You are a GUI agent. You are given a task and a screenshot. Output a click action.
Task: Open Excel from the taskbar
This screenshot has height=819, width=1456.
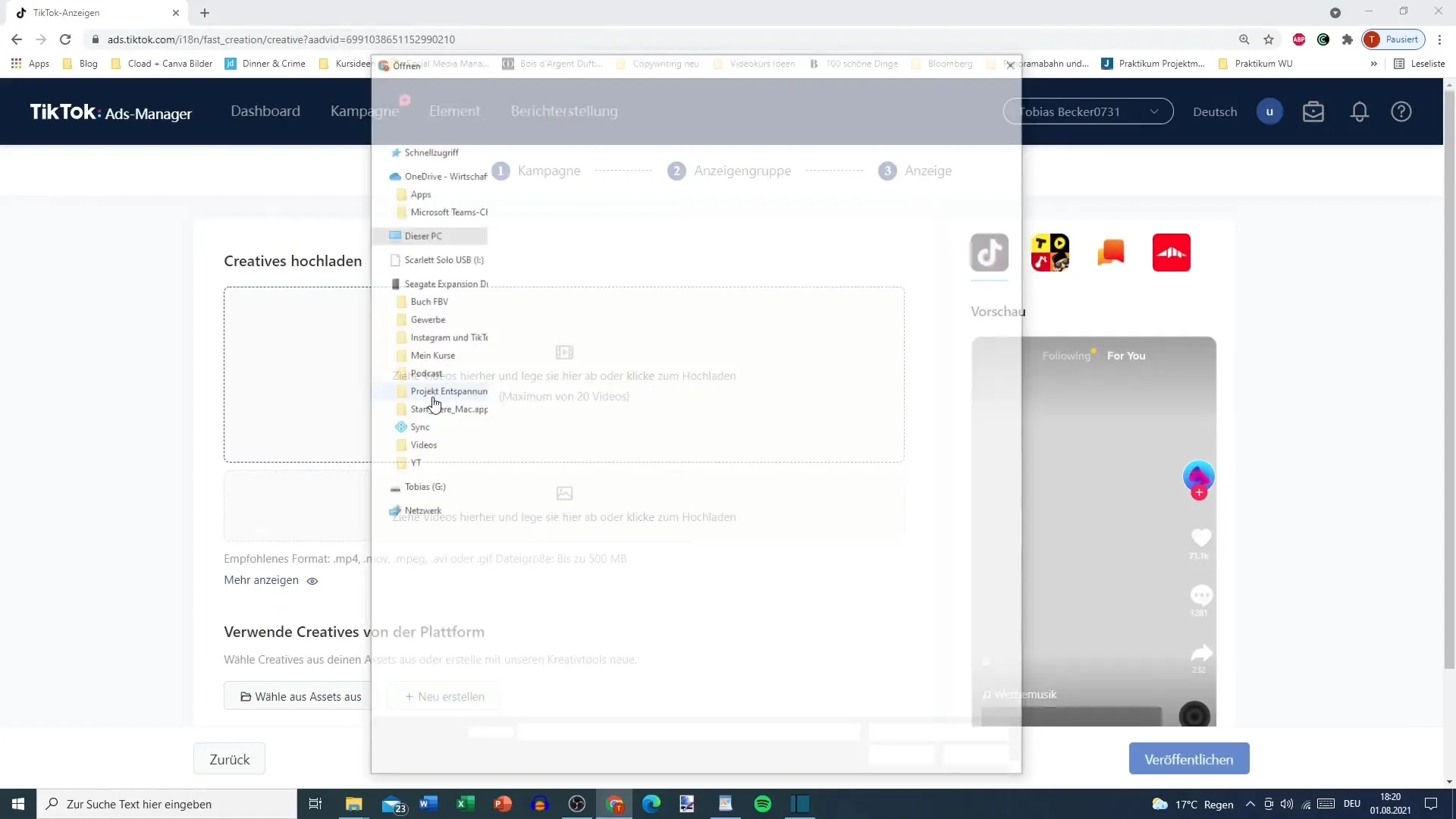tap(465, 804)
